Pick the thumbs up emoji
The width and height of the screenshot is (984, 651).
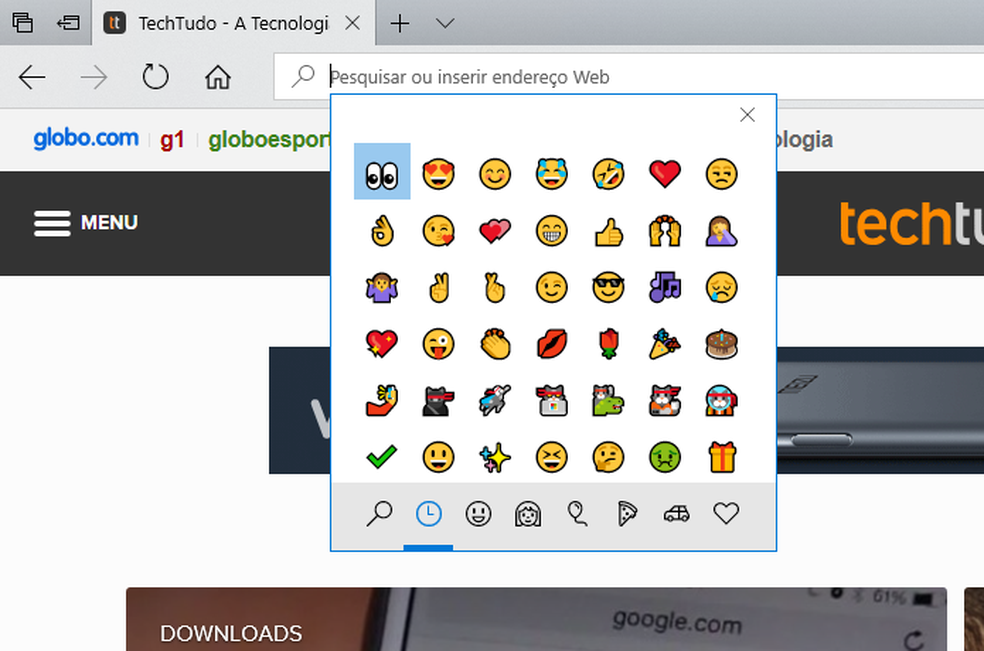(x=609, y=230)
